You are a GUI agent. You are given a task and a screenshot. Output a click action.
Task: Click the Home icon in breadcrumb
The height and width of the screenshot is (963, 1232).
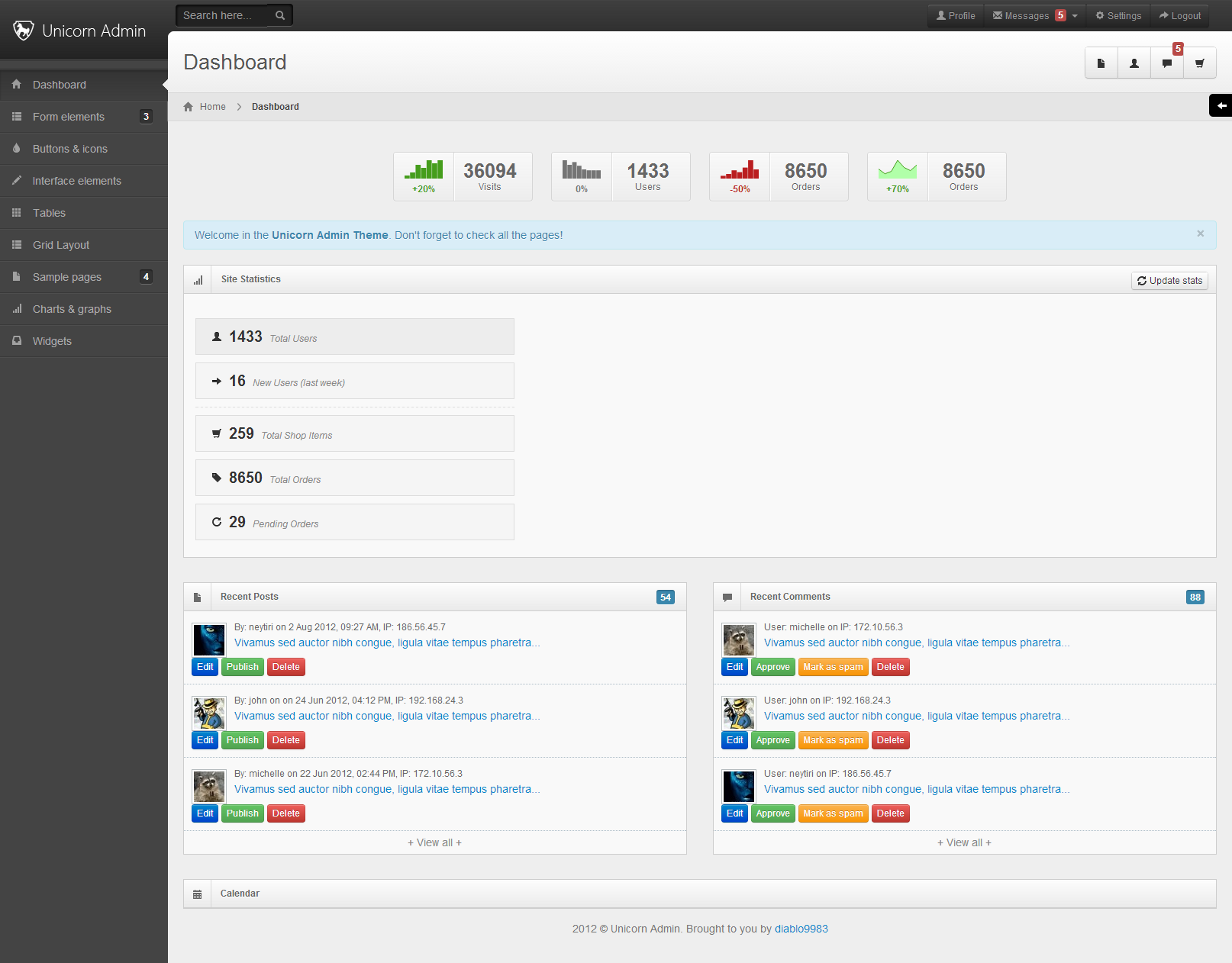pos(189,107)
